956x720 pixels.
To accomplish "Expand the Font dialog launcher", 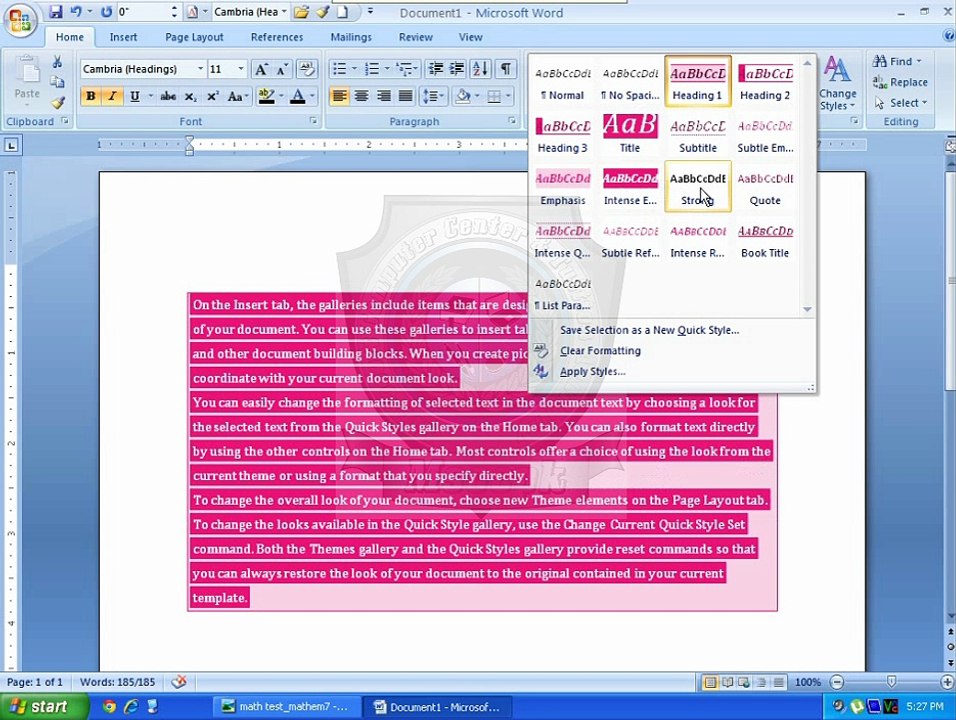I will pos(313,121).
